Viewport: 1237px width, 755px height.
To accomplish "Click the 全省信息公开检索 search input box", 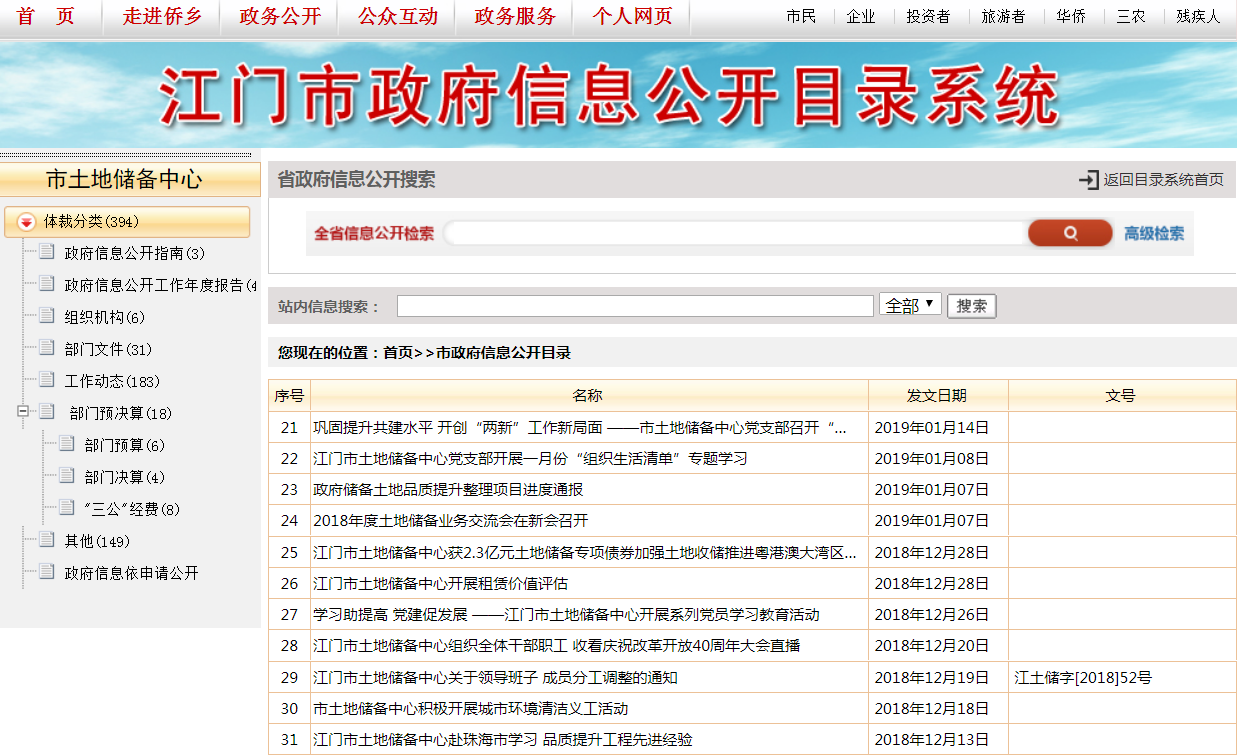I will pos(735,233).
